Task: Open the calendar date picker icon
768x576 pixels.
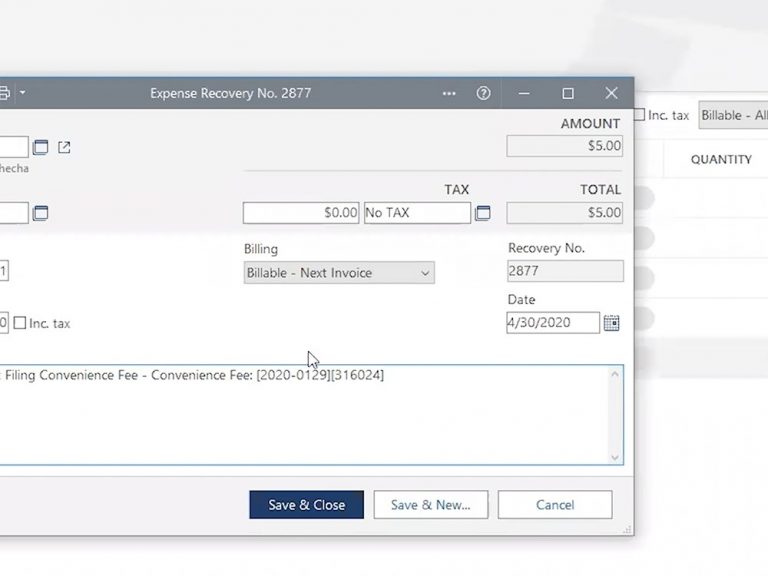Action: point(611,323)
